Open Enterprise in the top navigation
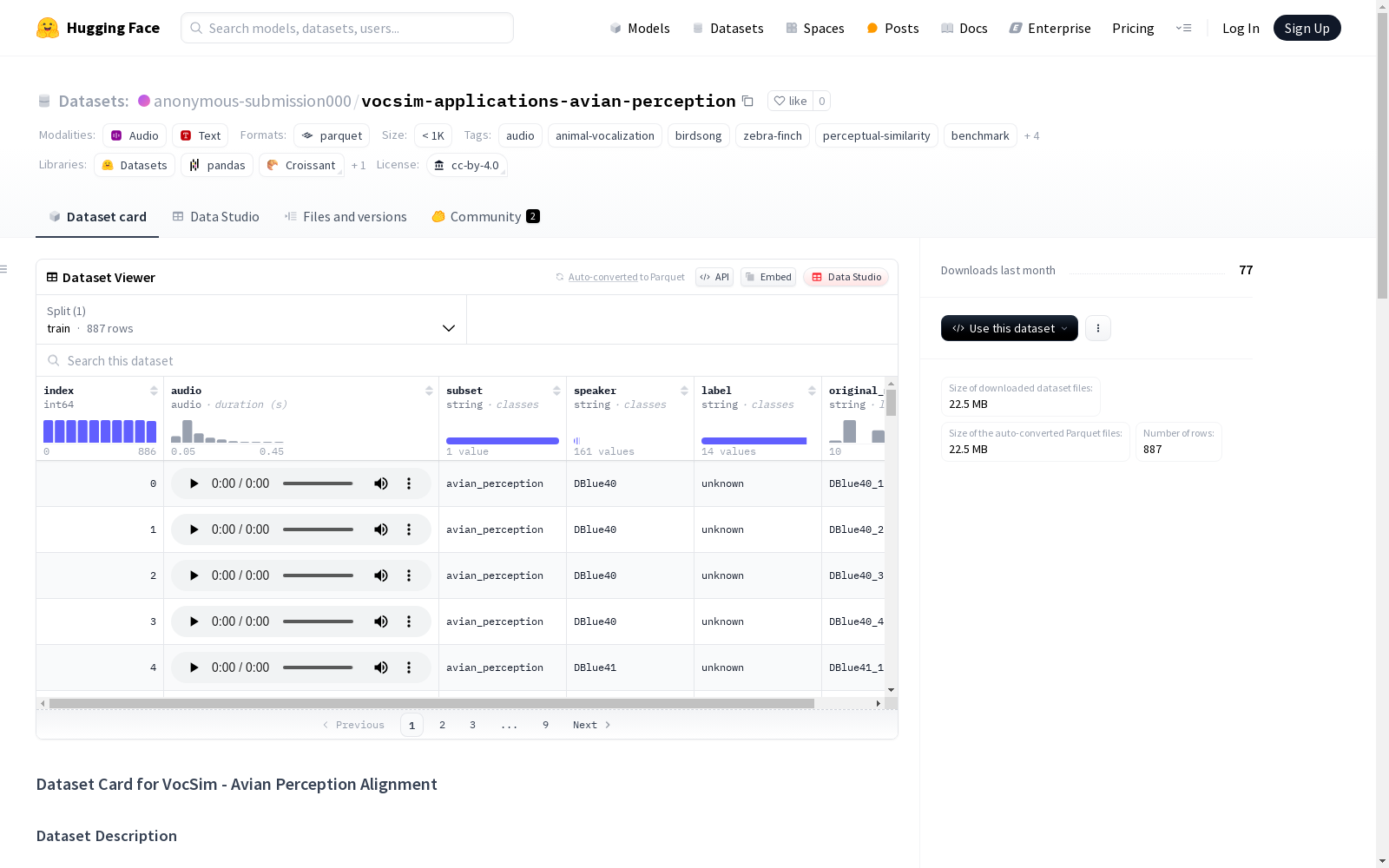 click(x=1050, y=28)
